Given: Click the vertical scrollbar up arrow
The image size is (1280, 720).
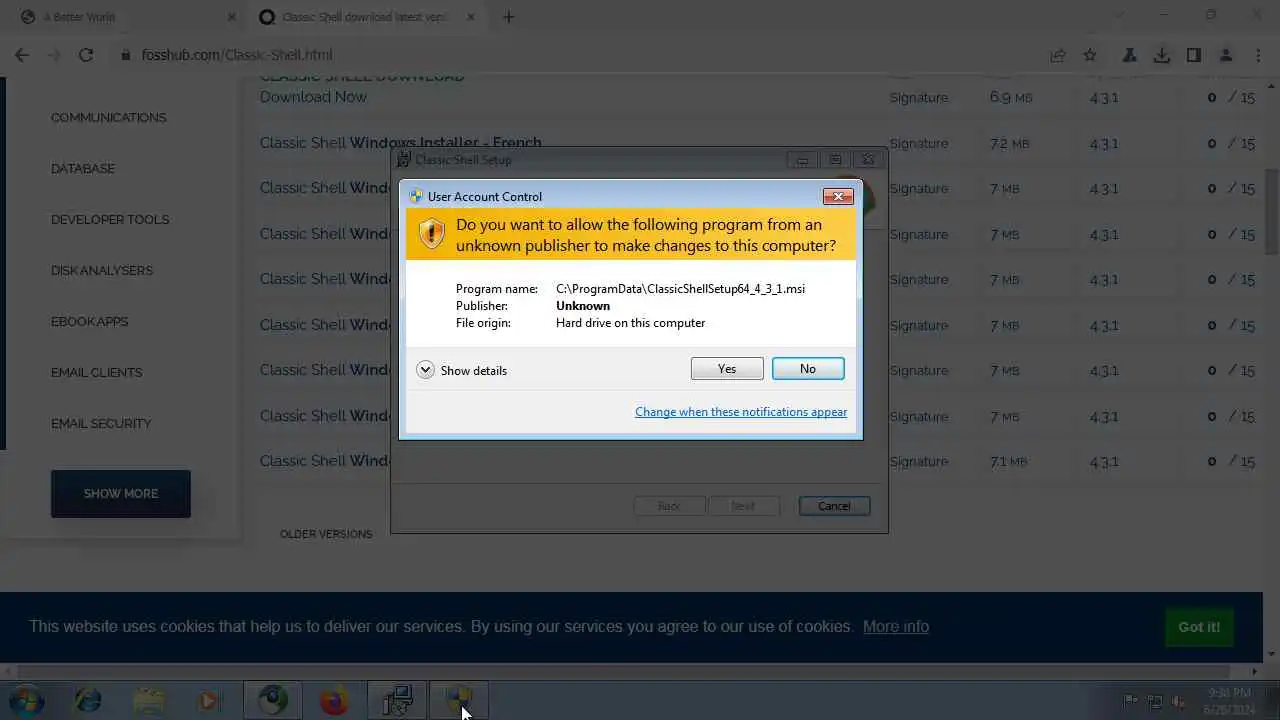Looking at the screenshot, I should coord(1272,84).
